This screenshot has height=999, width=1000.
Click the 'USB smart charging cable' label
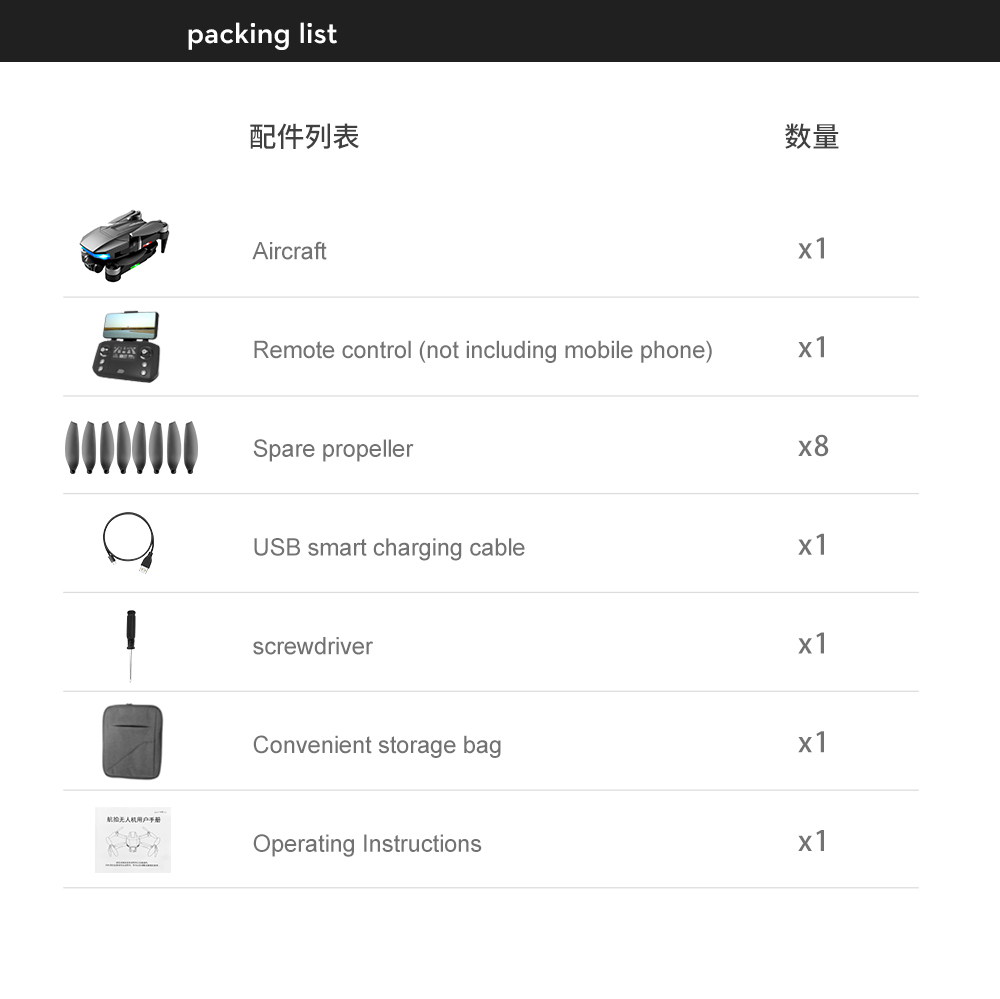(388, 547)
